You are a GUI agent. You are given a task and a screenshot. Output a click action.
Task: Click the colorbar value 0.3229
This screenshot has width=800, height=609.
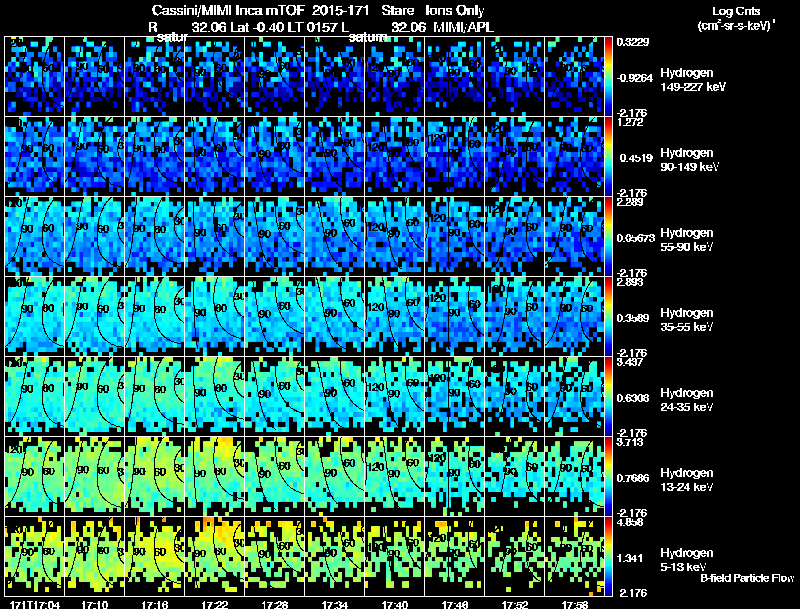pyautogui.click(x=633, y=42)
